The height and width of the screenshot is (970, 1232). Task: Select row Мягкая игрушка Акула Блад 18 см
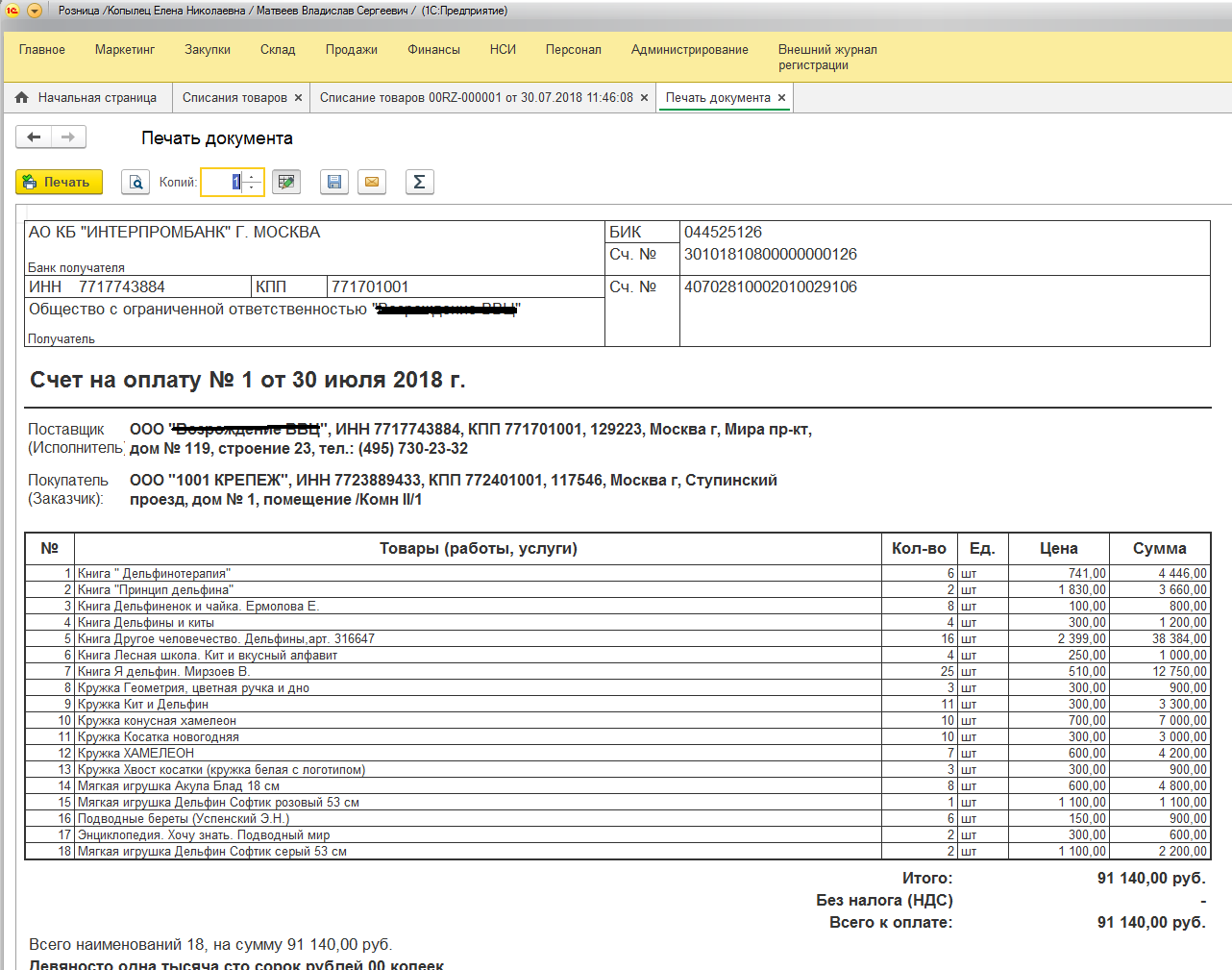click(x=617, y=786)
